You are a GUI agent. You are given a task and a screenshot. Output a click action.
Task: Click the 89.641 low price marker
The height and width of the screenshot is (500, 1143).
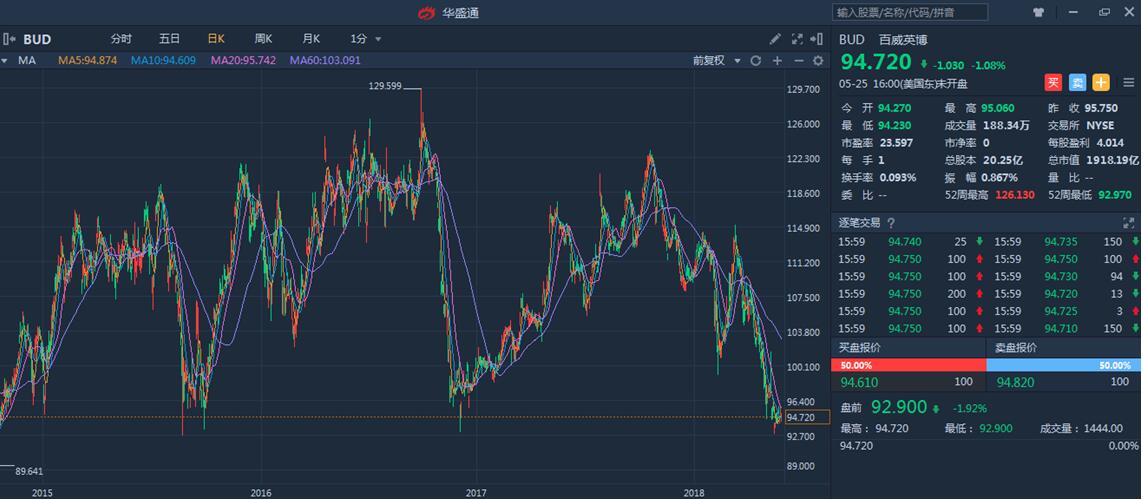pyautogui.click(x=29, y=472)
